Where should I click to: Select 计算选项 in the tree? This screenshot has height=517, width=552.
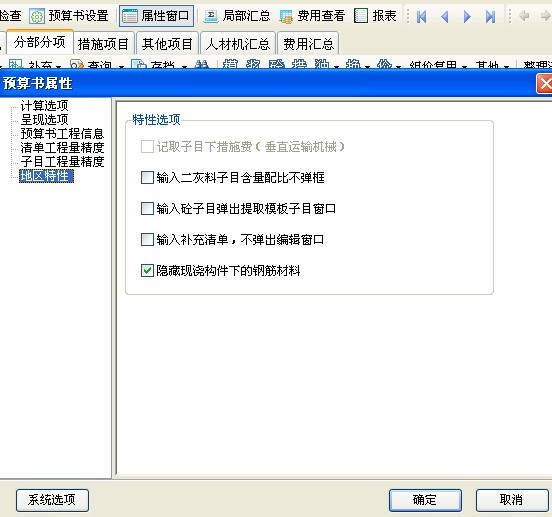pos(44,105)
